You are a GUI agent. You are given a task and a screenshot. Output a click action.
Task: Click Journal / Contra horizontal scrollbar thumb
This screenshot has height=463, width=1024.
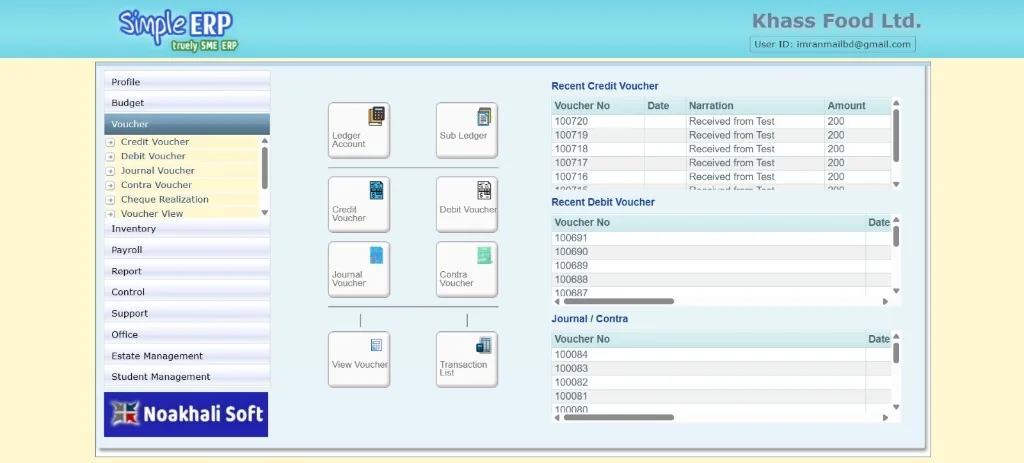(618, 417)
